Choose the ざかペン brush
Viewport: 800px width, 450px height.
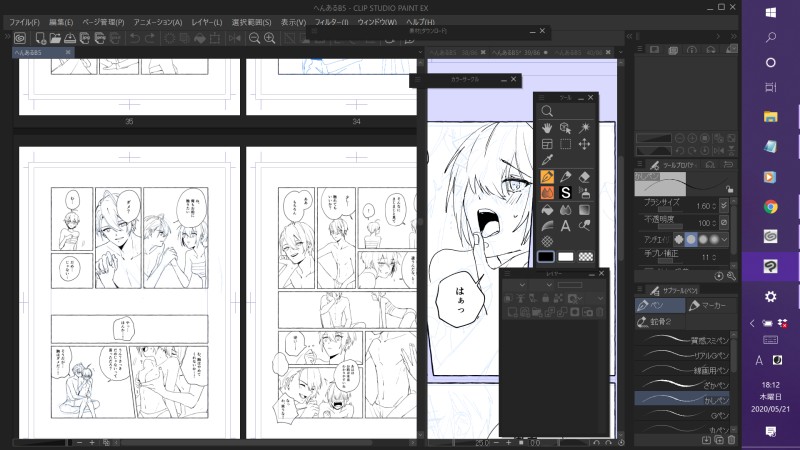682,384
